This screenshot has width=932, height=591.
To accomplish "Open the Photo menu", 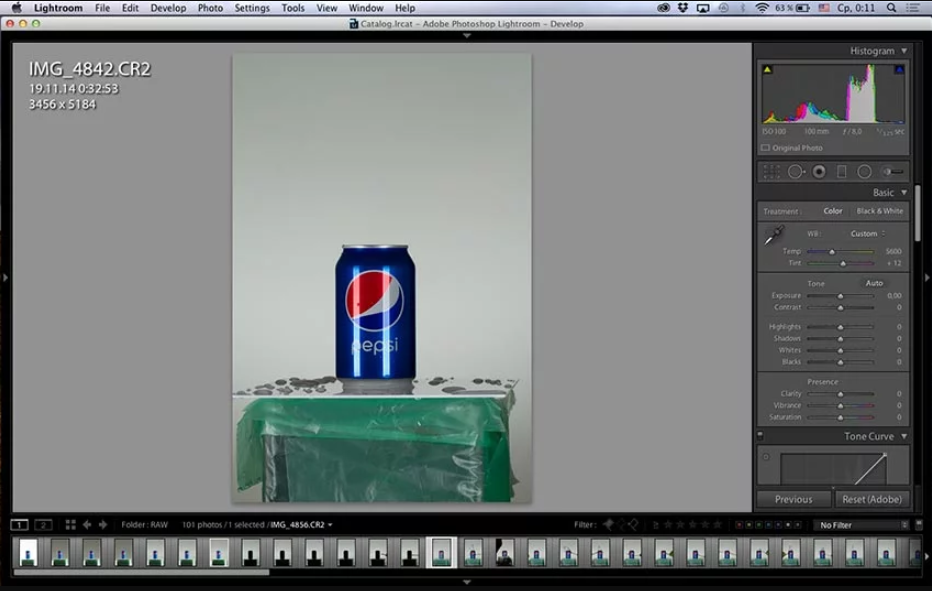I will 210,8.
